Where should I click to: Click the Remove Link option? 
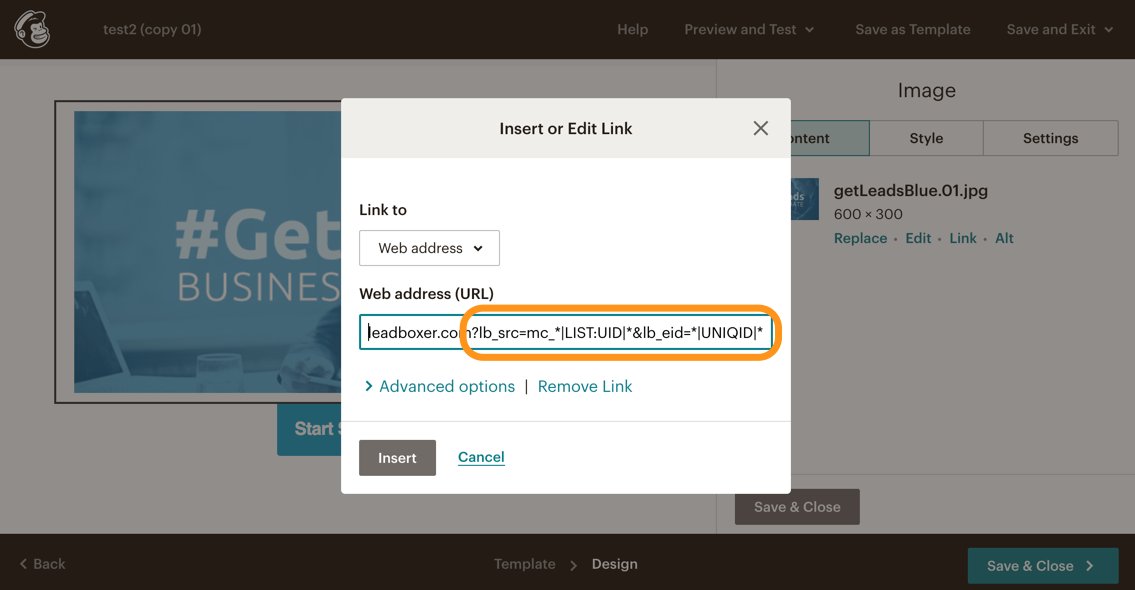point(585,386)
